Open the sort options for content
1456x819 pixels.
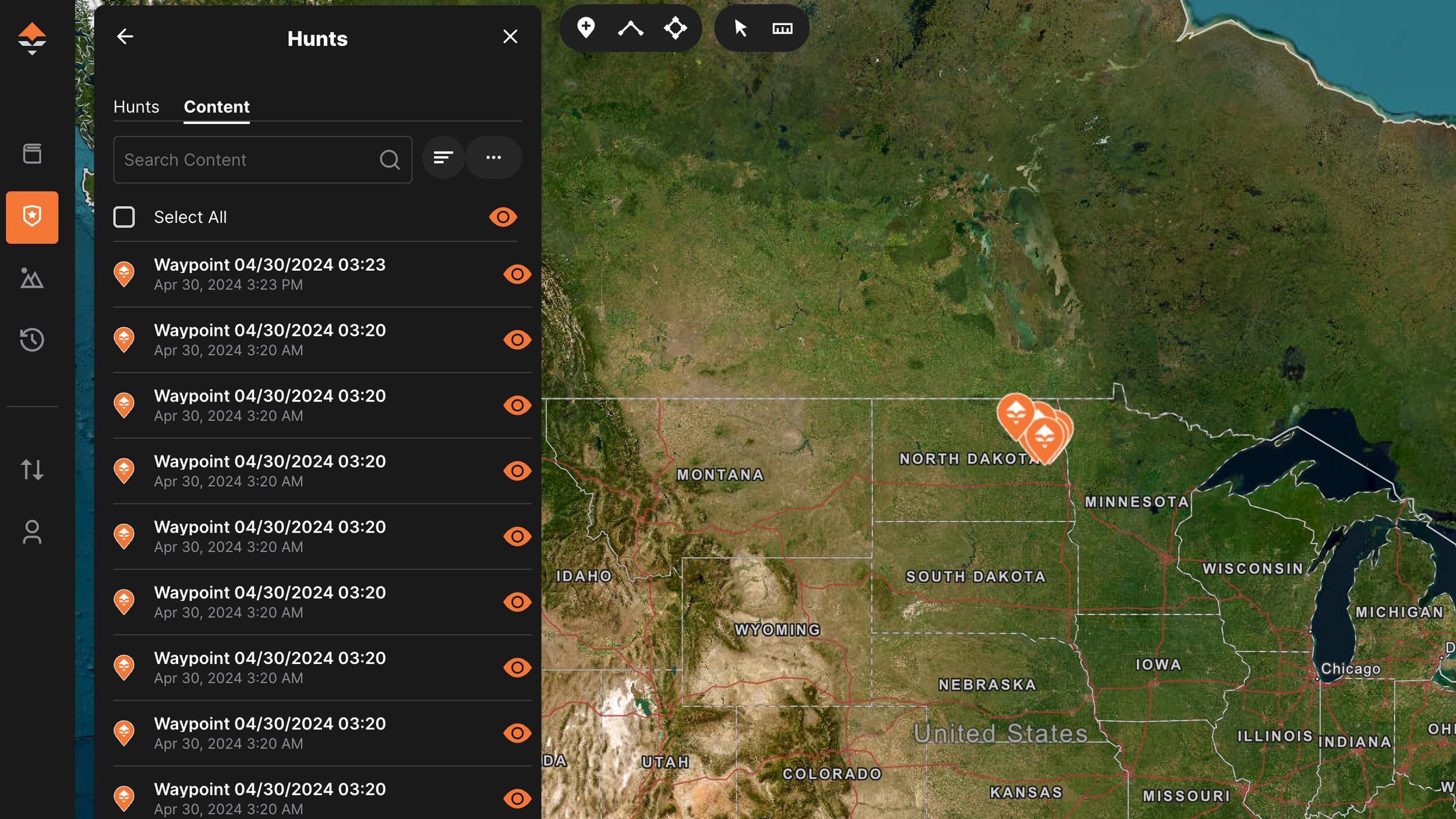[x=443, y=158]
